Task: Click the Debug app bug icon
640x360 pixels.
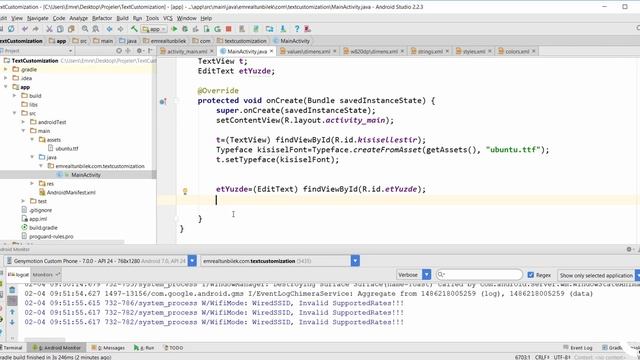Action: pos(185,29)
